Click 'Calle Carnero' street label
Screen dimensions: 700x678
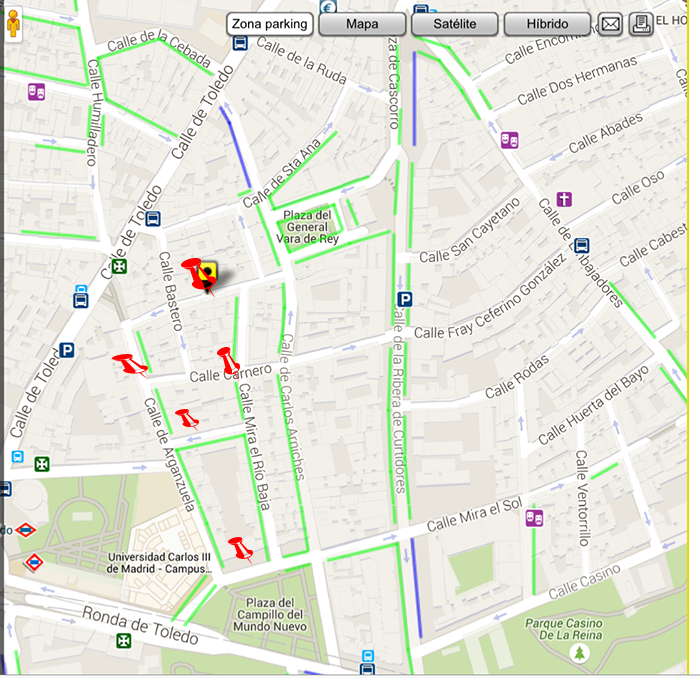tap(231, 373)
